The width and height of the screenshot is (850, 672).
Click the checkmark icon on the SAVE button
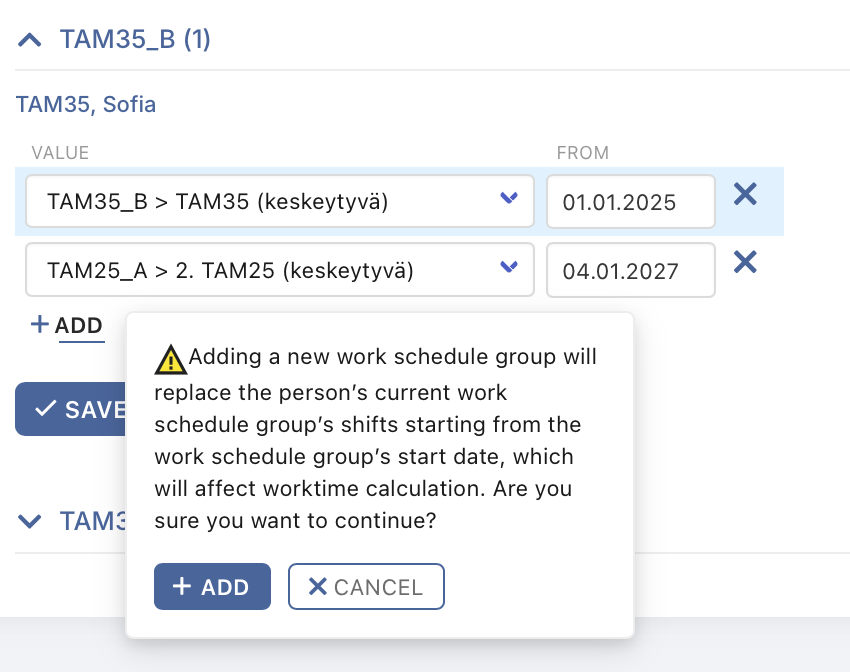point(45,408)
